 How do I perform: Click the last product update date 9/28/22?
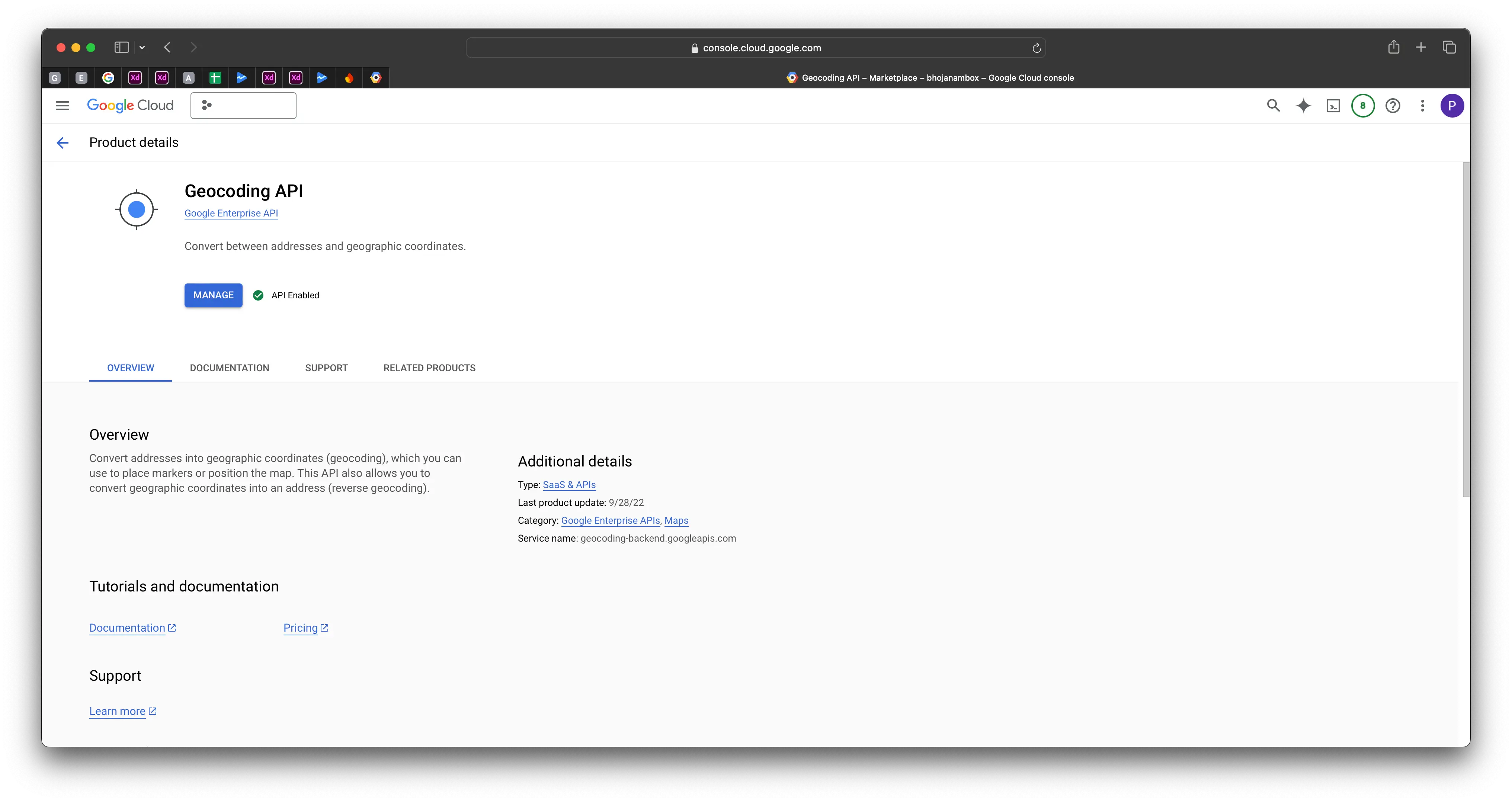[626, 503]
